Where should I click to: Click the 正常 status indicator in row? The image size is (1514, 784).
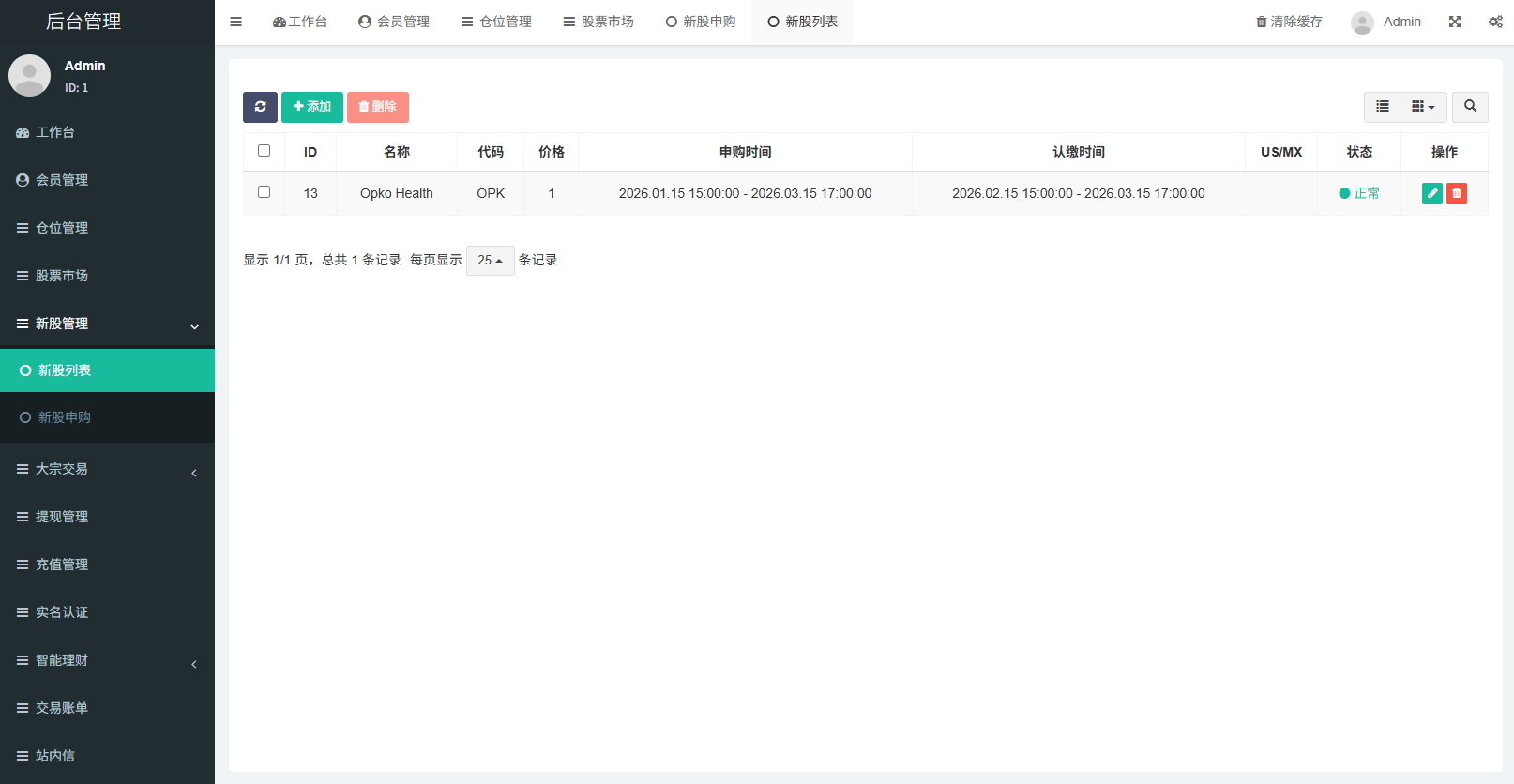click(x=1359, y=193)
